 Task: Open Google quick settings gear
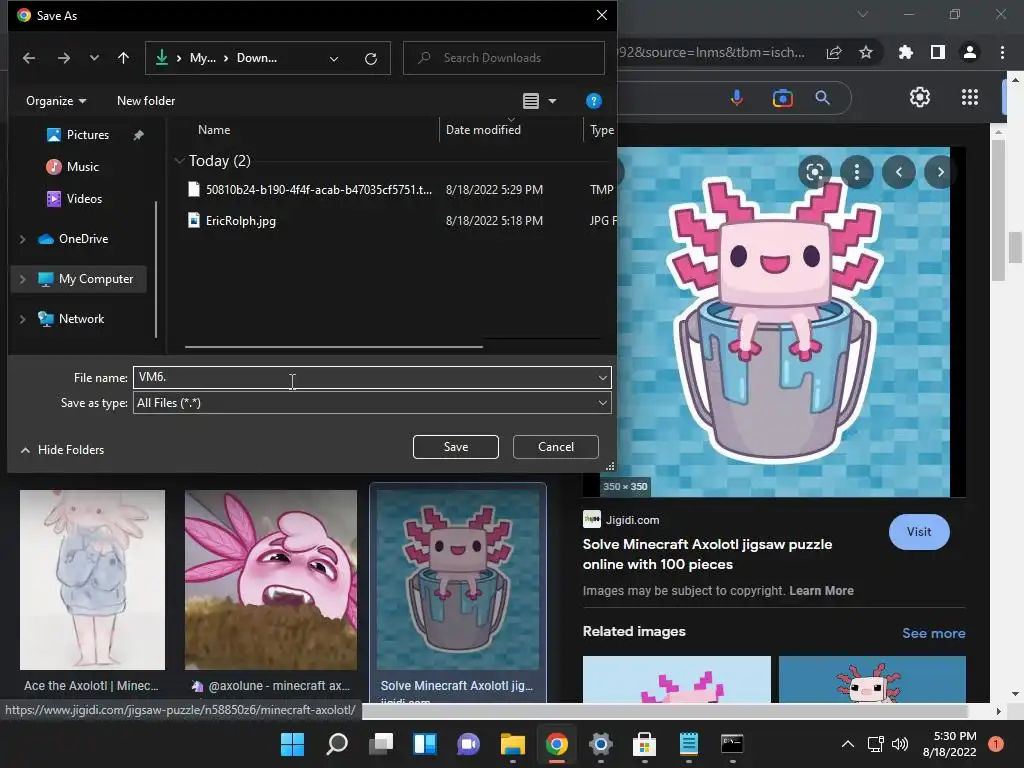pos(920,97)
